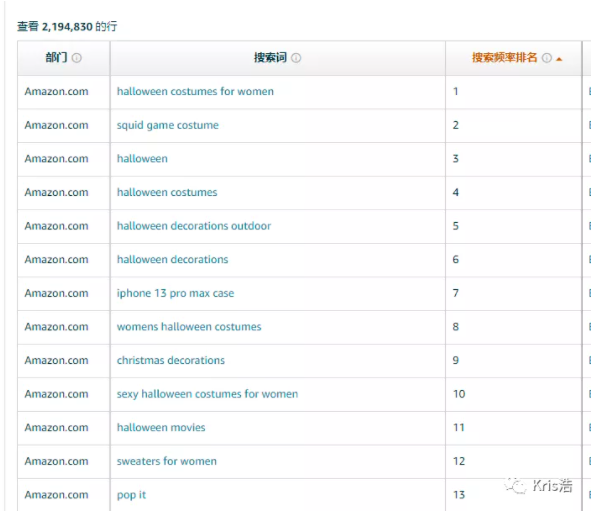
Task: Click the 搜索词 column header
Action: (278, 58)
